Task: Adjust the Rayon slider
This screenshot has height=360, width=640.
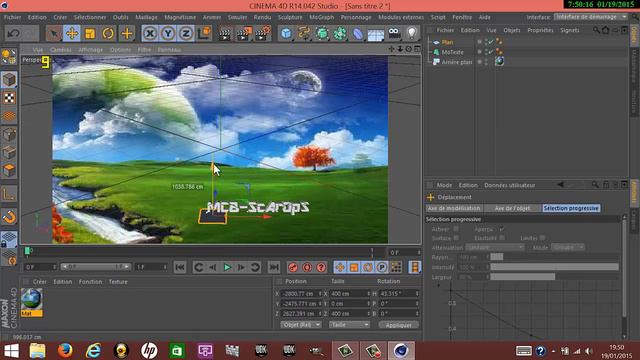Action: click(554, 257)
